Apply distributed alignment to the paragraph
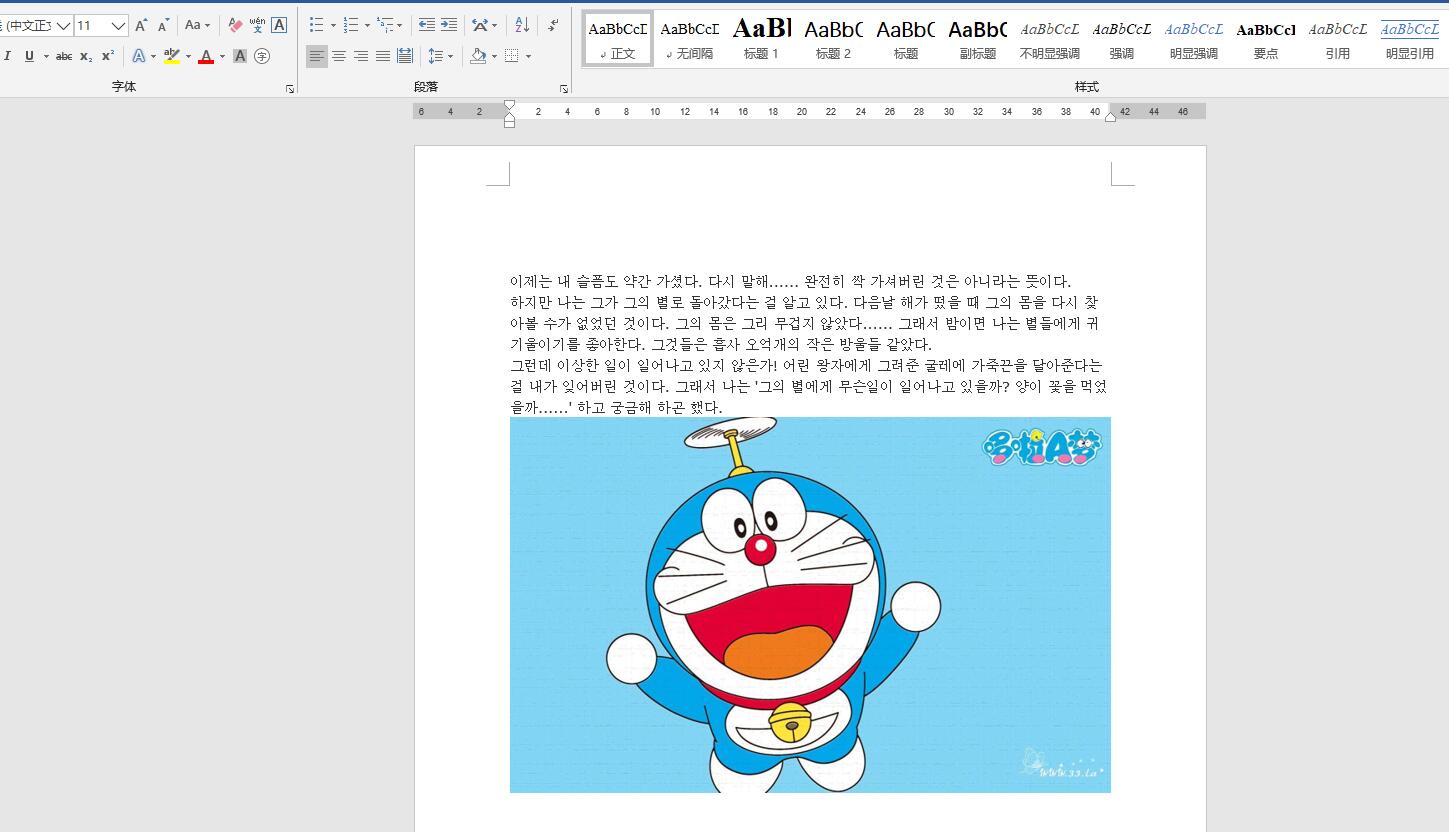The image size is (1449, 832). 405,56
